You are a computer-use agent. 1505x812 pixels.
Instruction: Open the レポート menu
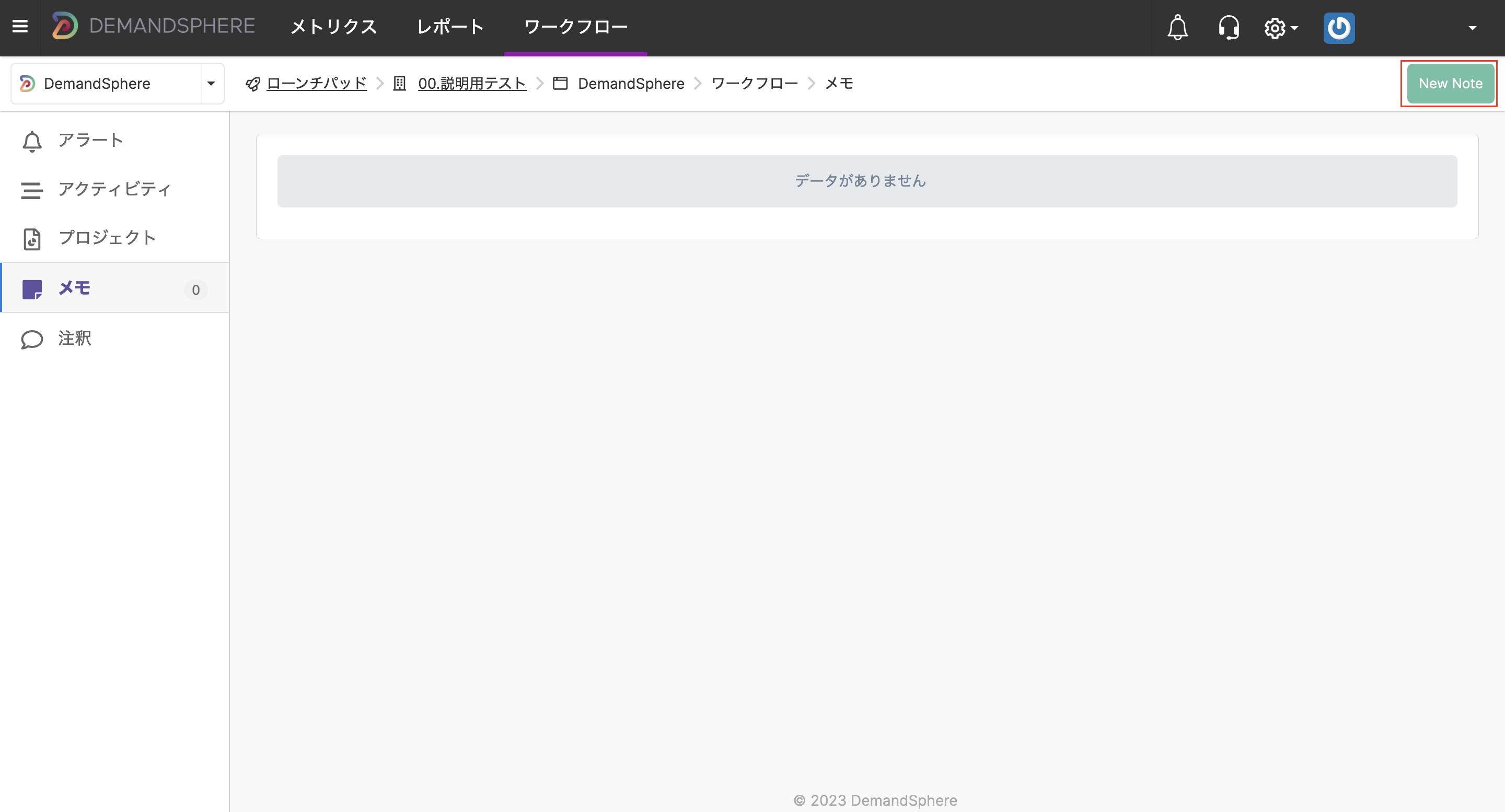pyautogui.click(x=450, y=27)
